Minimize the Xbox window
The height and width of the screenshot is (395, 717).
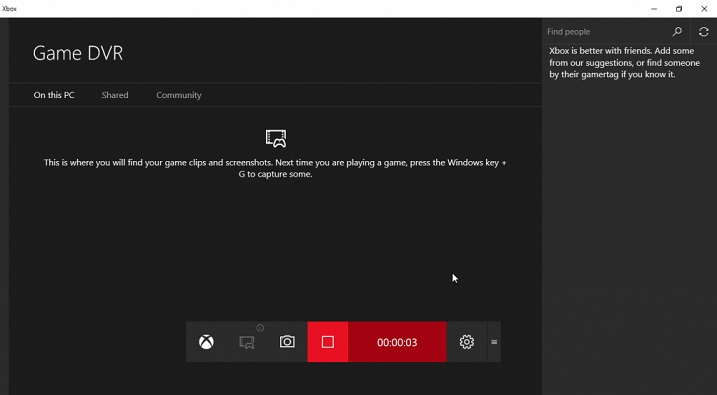pyautogui.click(x=654, y=9)
